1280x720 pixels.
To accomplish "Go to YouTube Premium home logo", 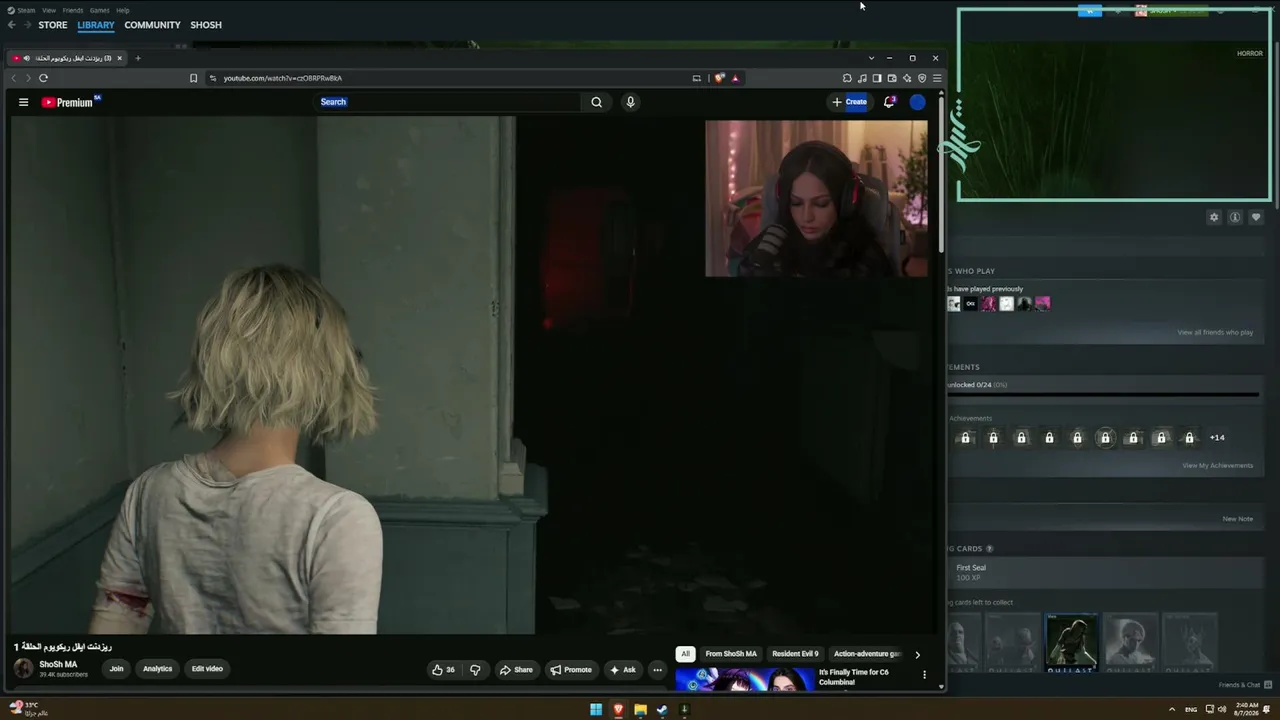I will tap(70, 102).
